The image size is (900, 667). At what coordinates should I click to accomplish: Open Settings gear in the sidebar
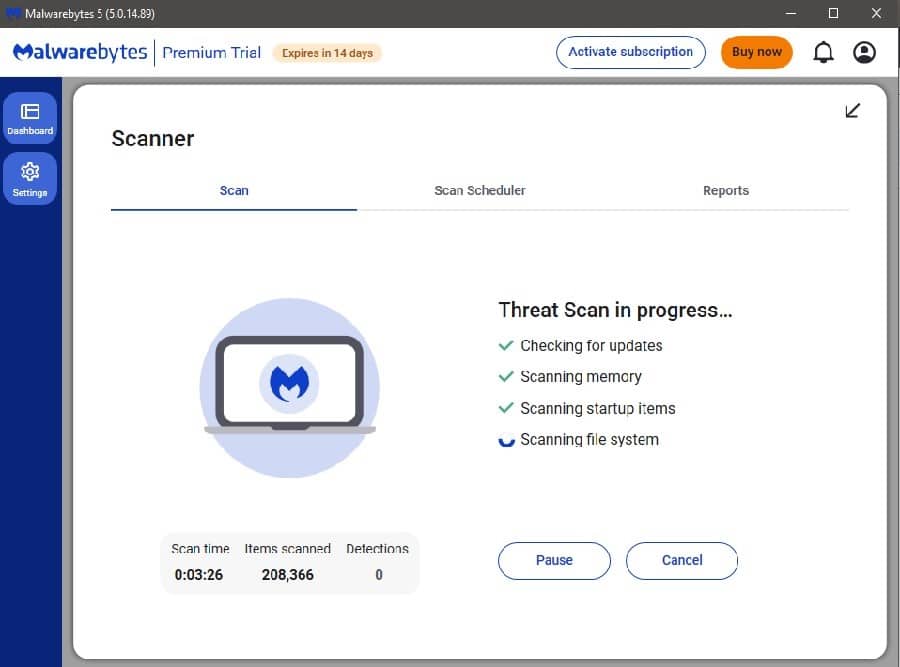point(30,179)
